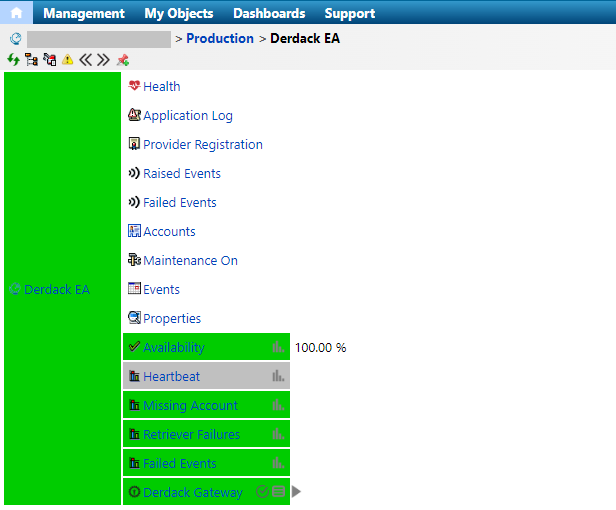Viewport: 616px width, 510px height.
Task: Click the pin toolbar icon
Action: (122, 60)
